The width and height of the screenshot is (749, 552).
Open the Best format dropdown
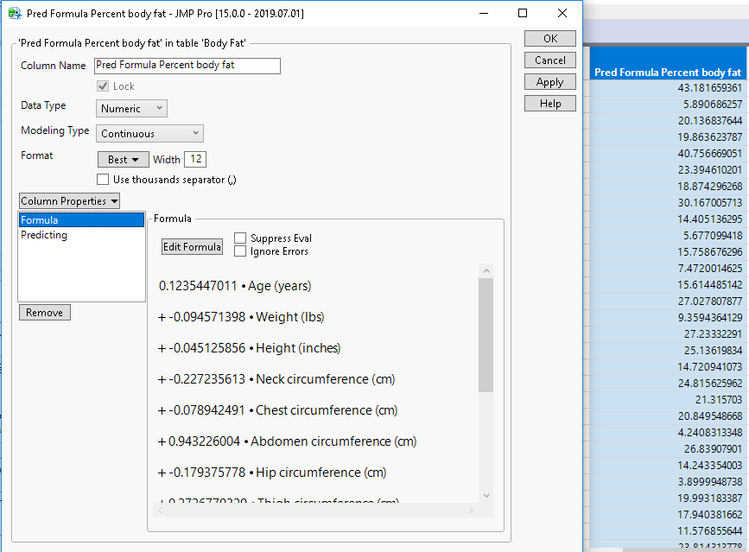pyautogui.click(x=123, y=159)
